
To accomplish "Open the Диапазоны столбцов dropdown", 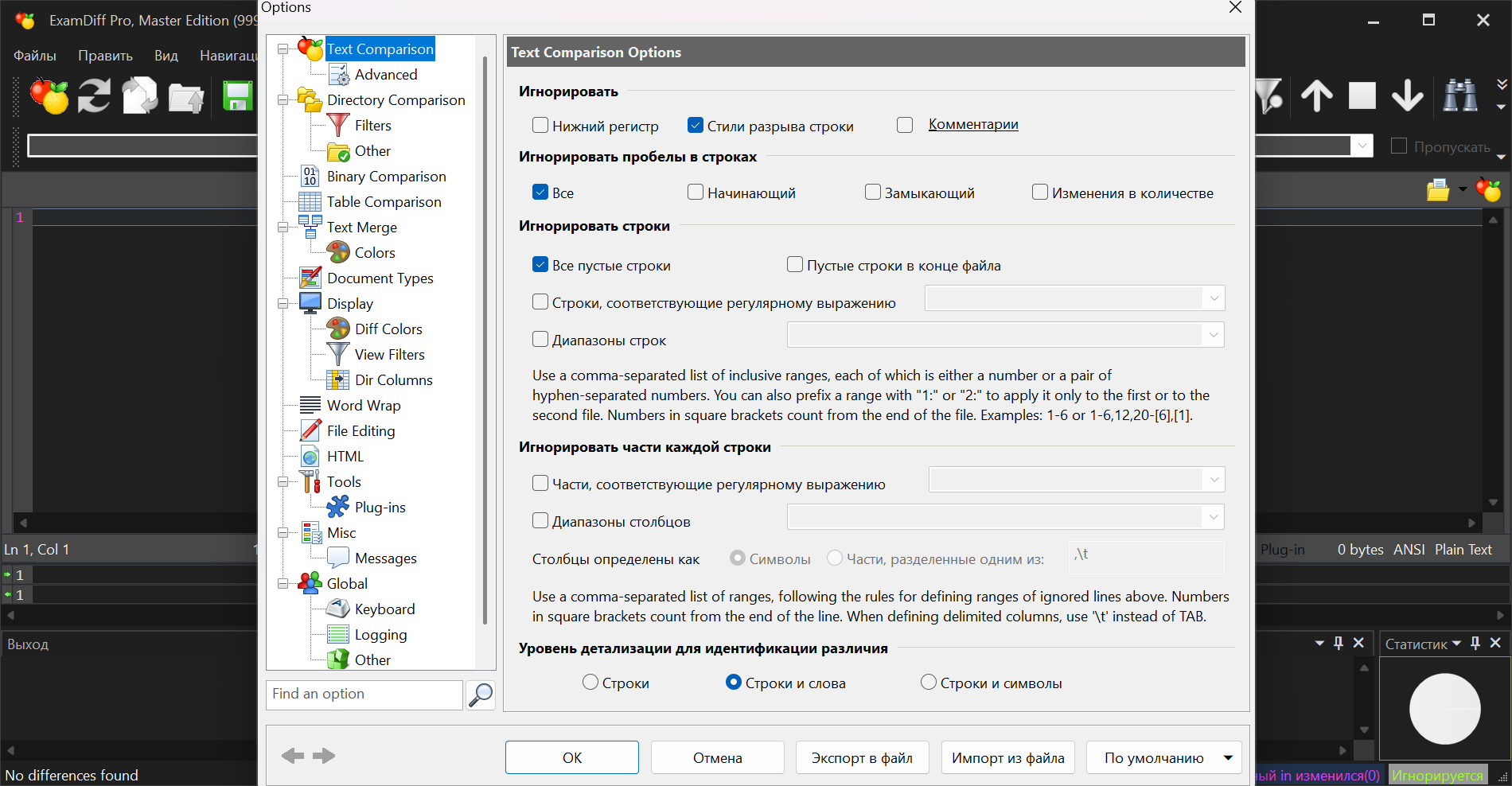I will tap(1214, 517).
